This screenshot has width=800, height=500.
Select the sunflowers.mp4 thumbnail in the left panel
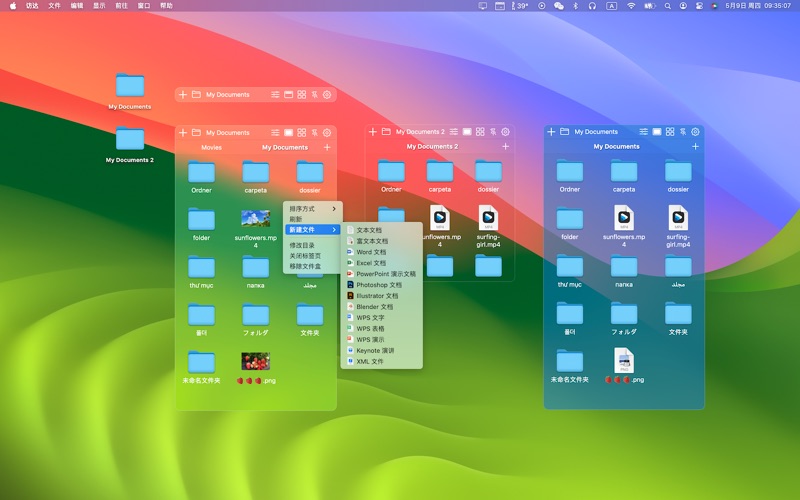(x=256, y=219)
